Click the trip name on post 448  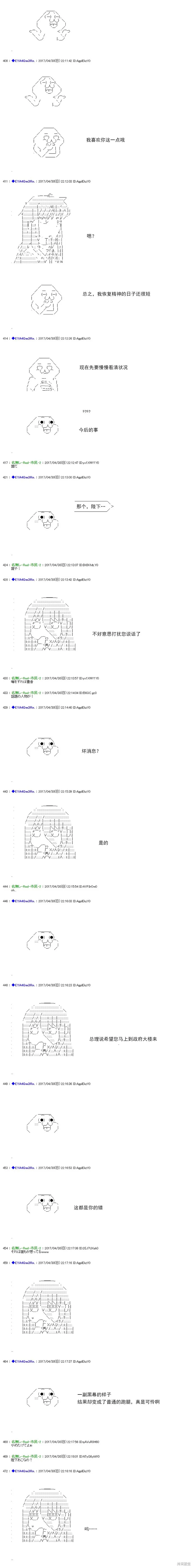(24, 985)
